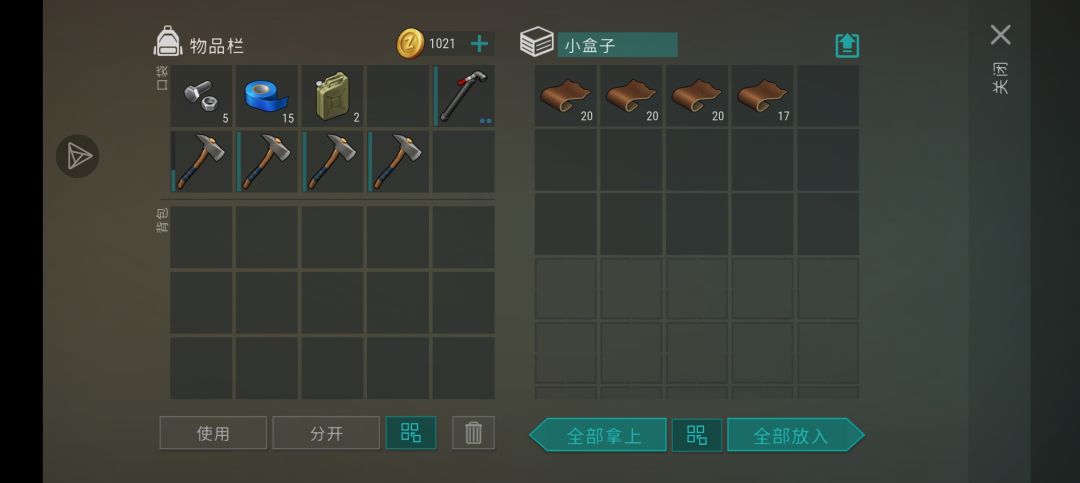Select the green fuel canister
The width and height of the screenshot is (1080, 483).
point(332,96)
